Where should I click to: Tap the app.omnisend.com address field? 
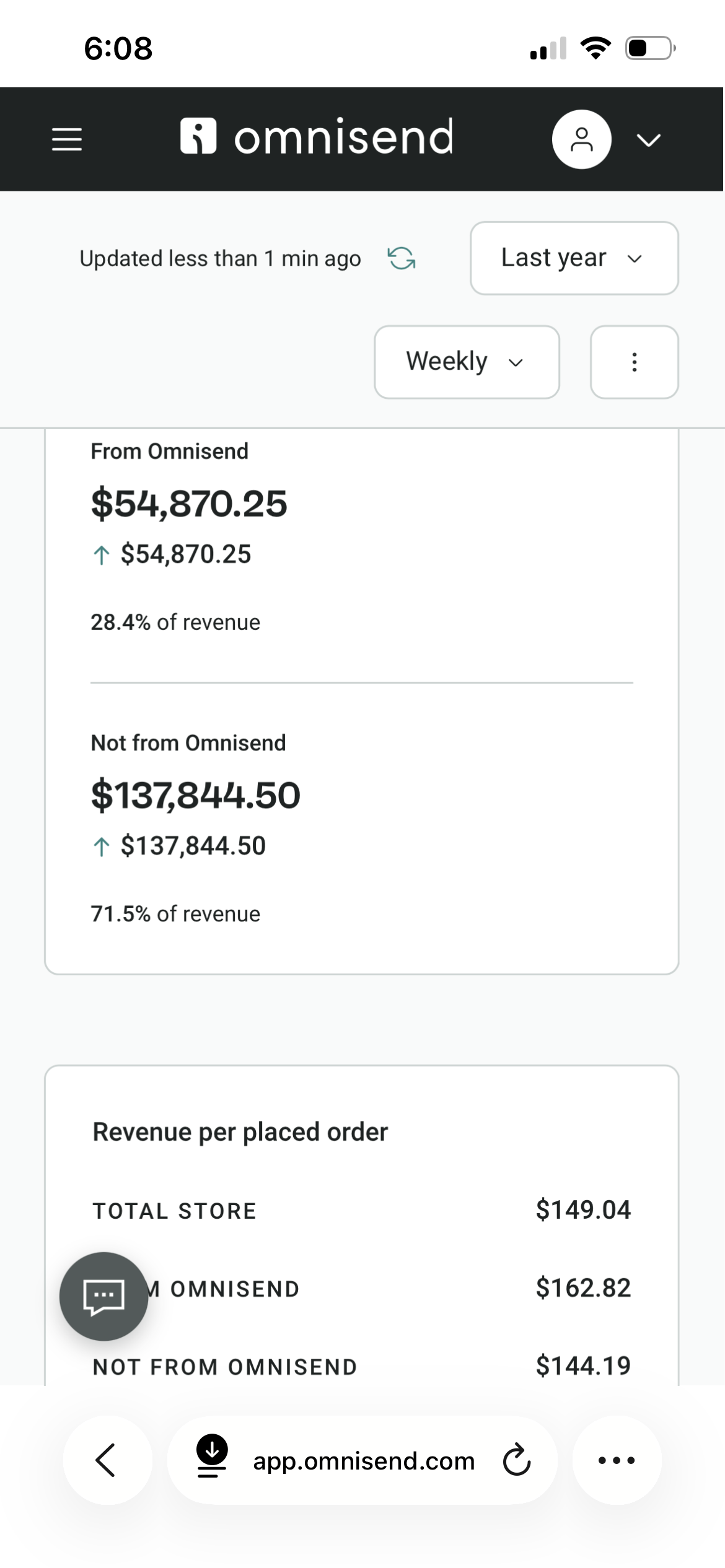pyautogui.click(x=364, y=1461)
